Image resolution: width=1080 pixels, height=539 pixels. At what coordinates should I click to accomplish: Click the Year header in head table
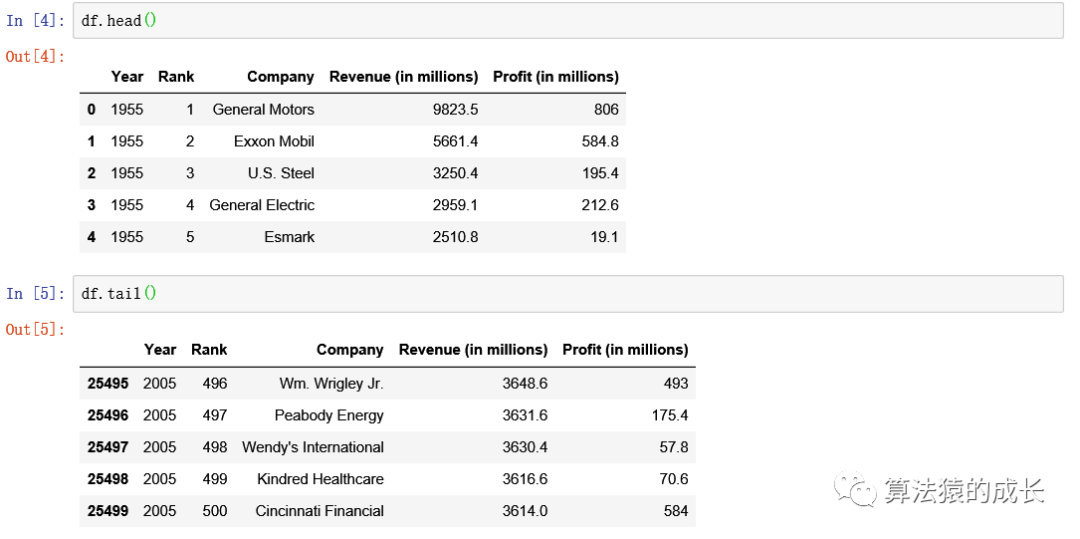(x=127, y=77)
